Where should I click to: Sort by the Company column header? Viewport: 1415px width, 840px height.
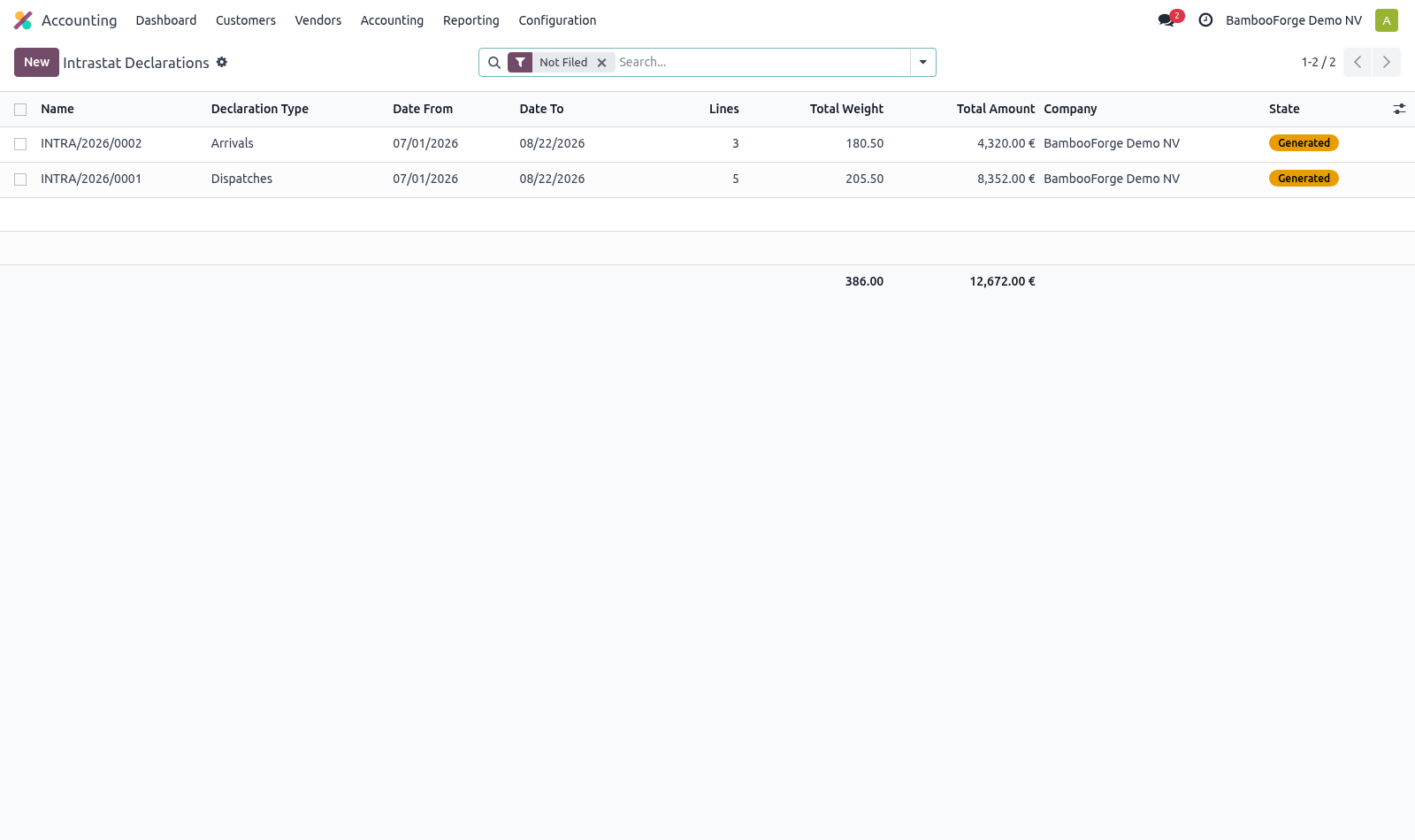point(1070,109)
